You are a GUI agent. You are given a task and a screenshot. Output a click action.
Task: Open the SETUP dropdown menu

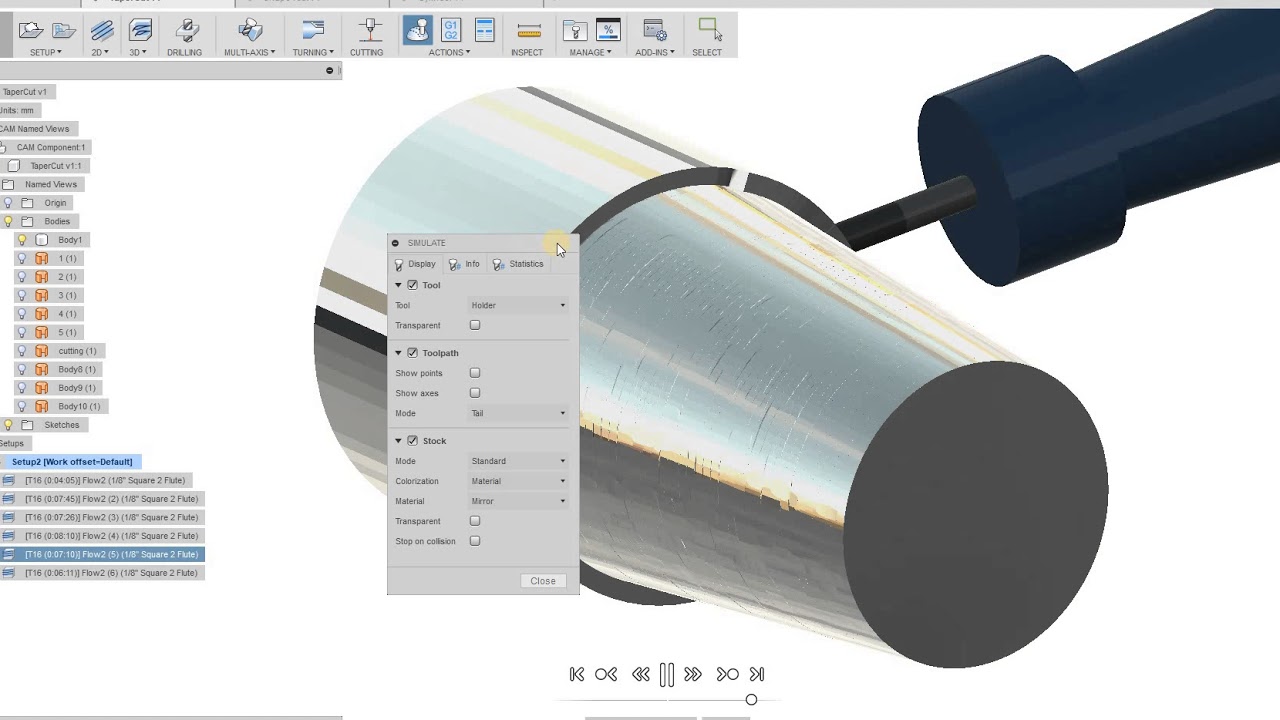point(45,52)
